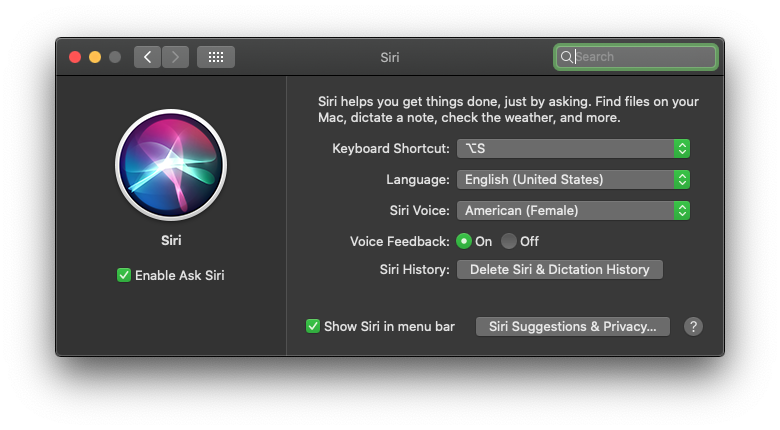Click the 'Voice Feedback:' label
This screenshot has width=780, height=430.
(x=399, y=242)
